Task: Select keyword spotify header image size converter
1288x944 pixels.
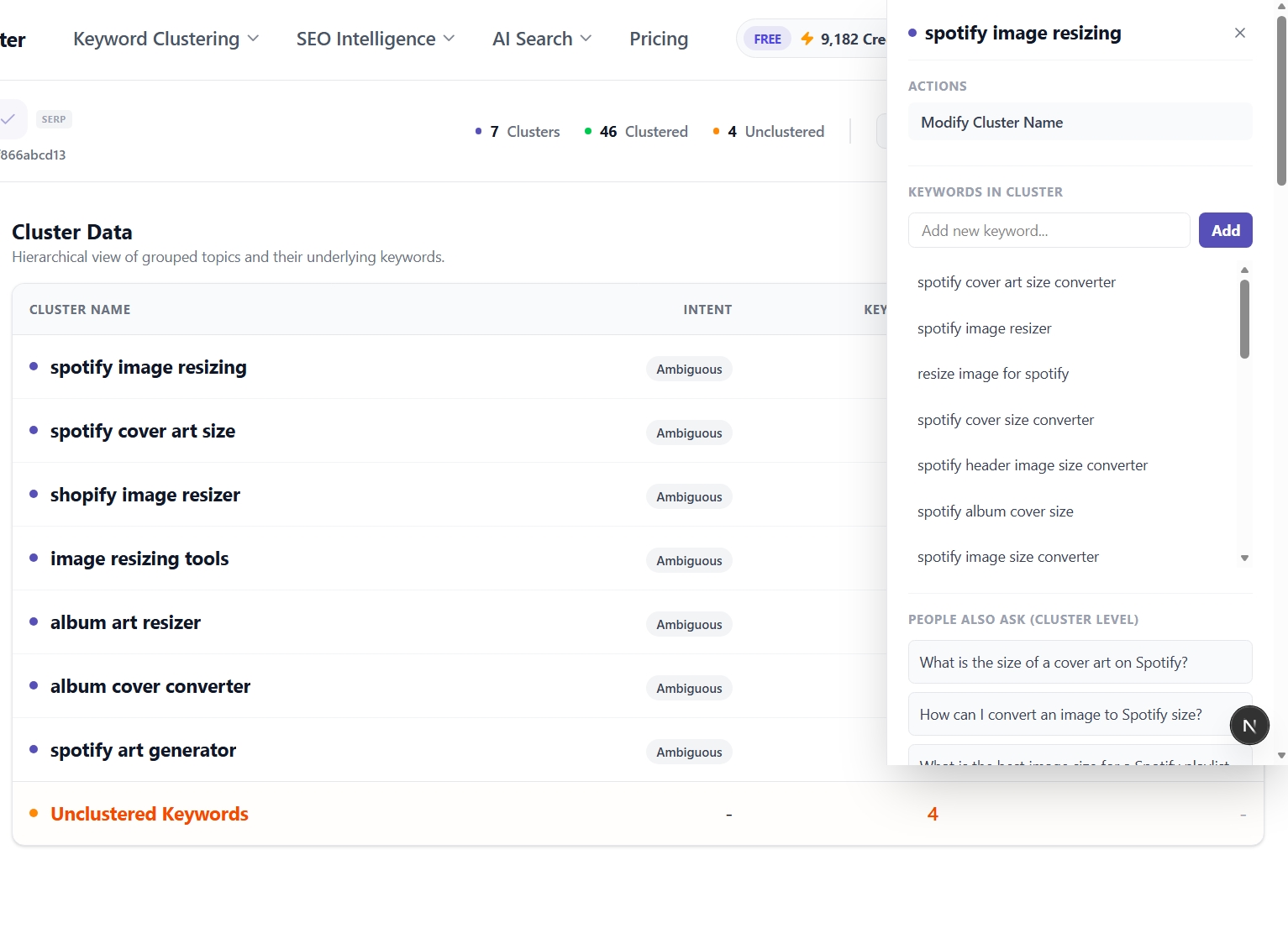Action: [x=1032, y=465]
